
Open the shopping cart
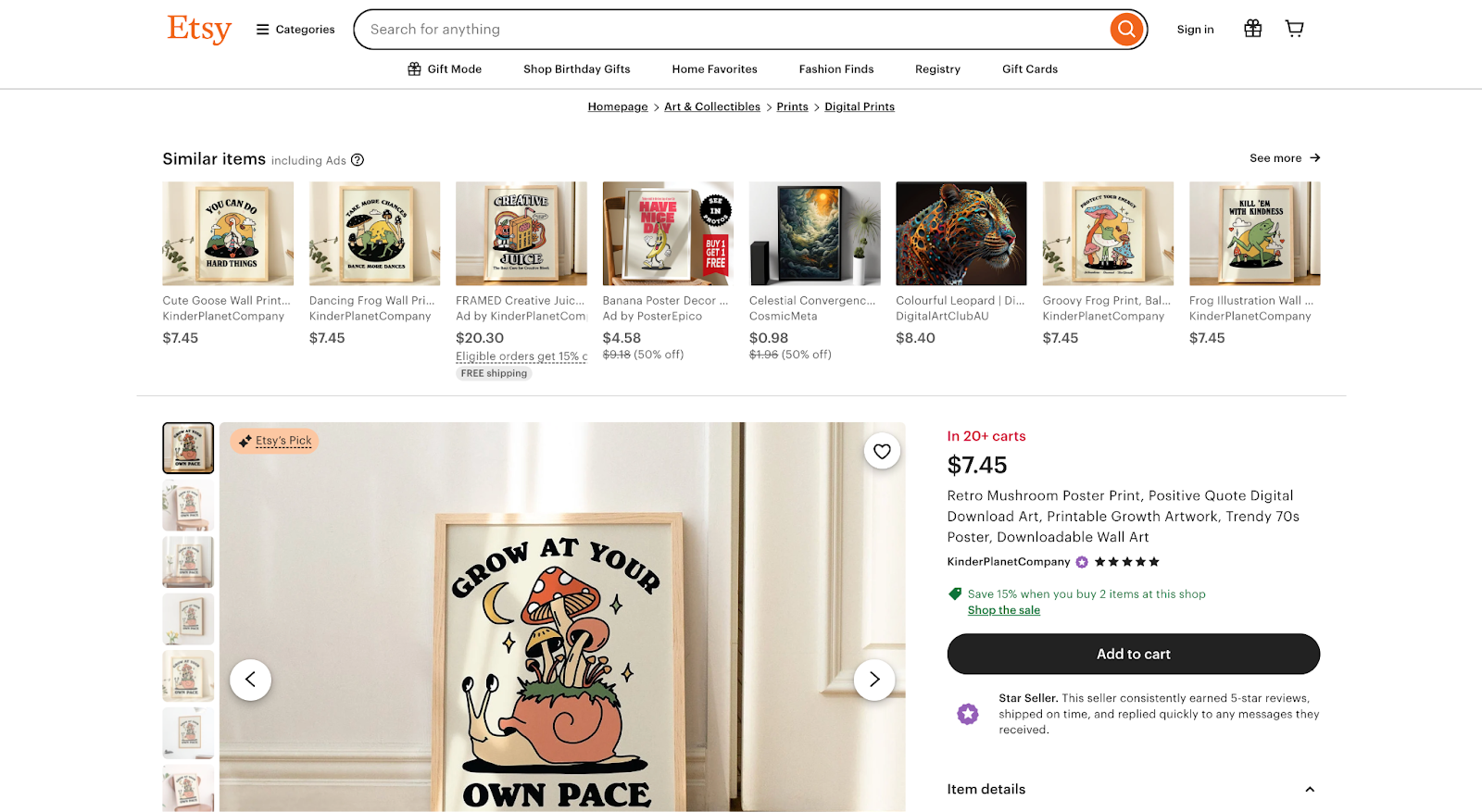[1294, 29]
